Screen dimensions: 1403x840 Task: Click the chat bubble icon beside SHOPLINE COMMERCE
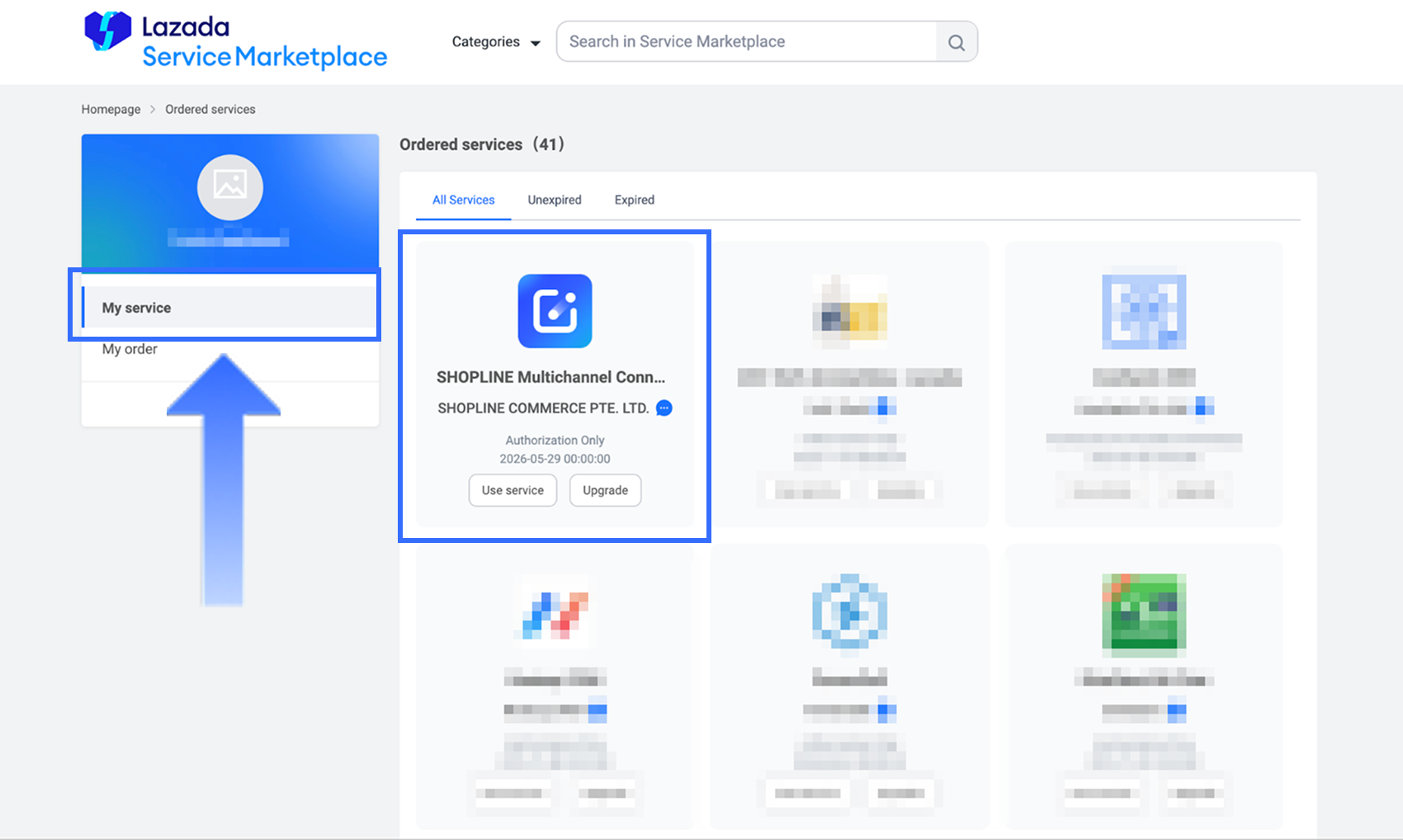click(664, 408)
